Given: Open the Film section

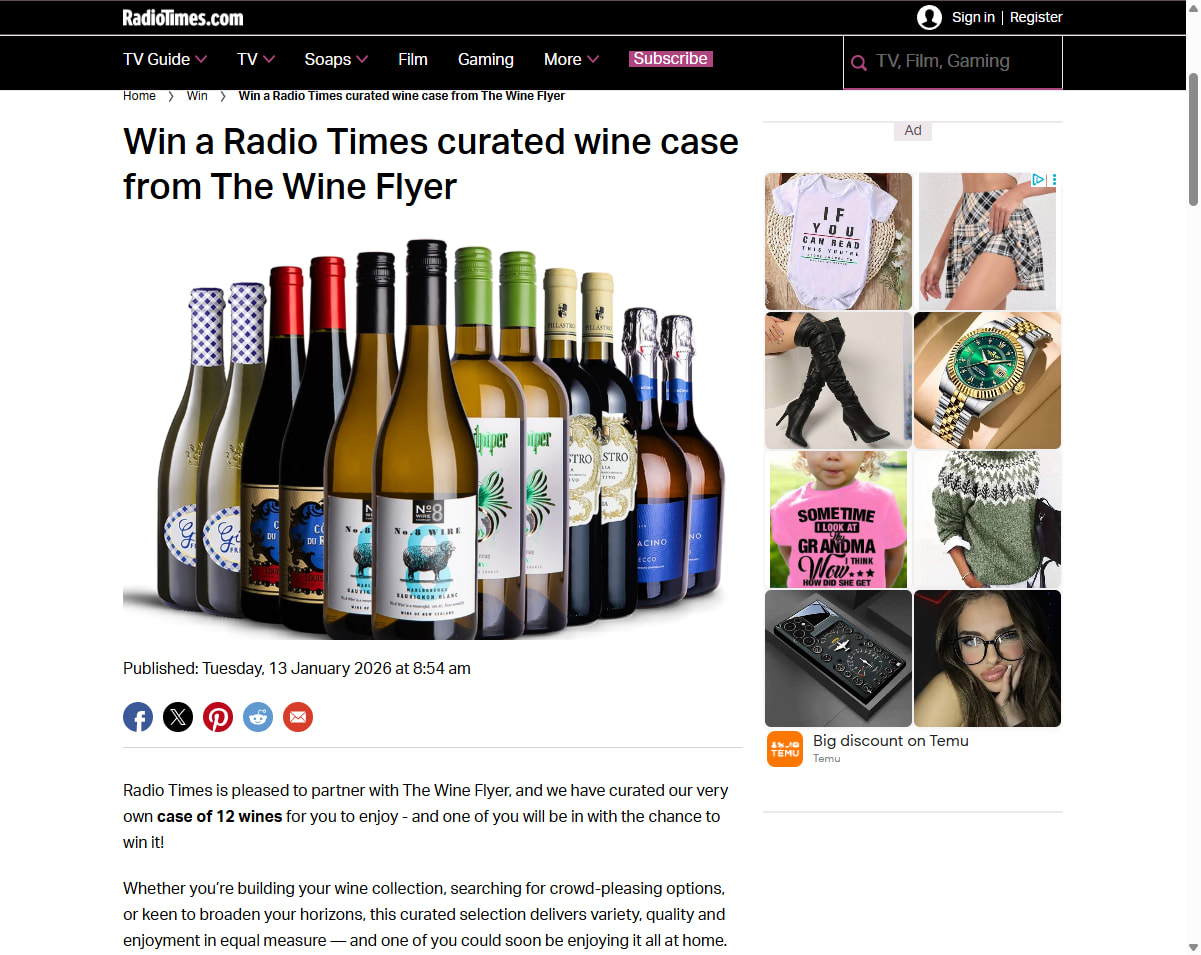Looking at the screenshot, I should point(413,59).
